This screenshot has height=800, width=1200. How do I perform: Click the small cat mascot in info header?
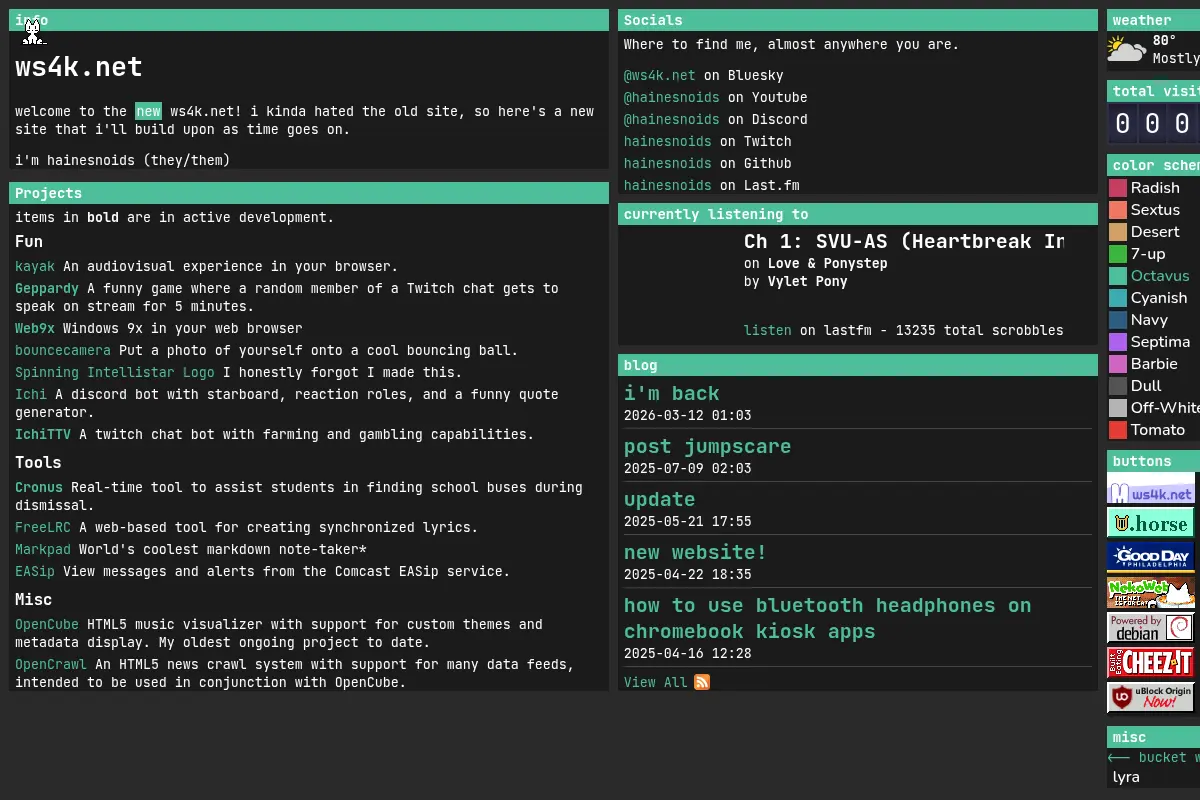pos(33,31)
